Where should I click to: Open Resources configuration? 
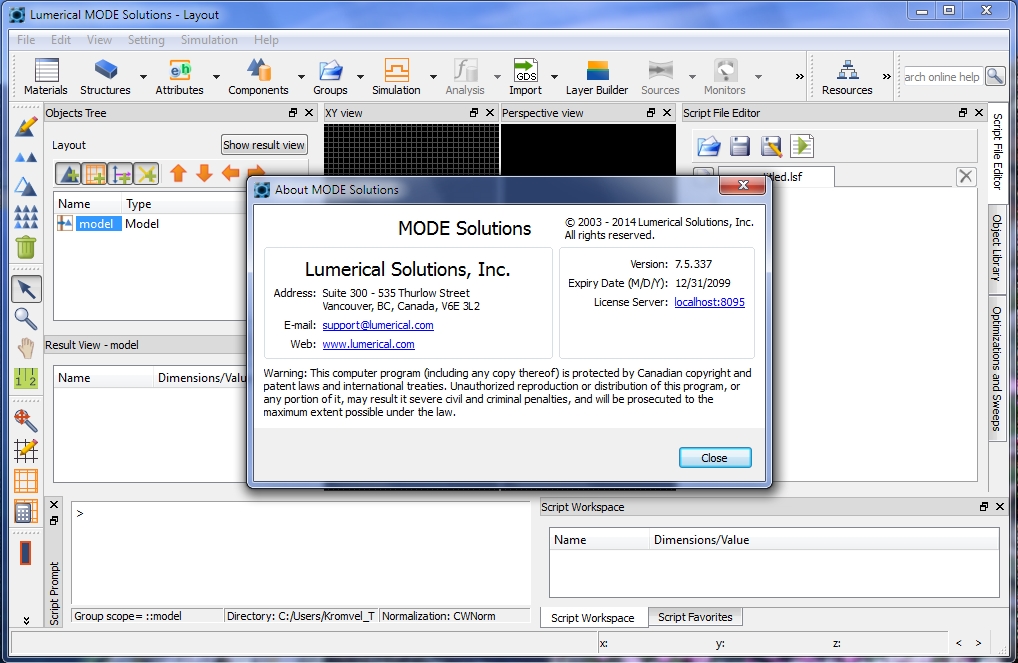click(x=847, y=77)
